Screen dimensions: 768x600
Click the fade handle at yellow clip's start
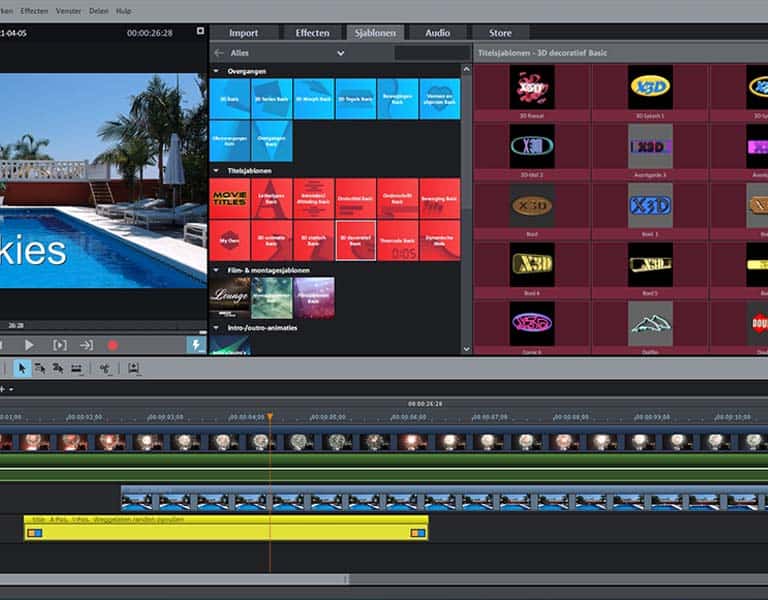pos(35,532)
